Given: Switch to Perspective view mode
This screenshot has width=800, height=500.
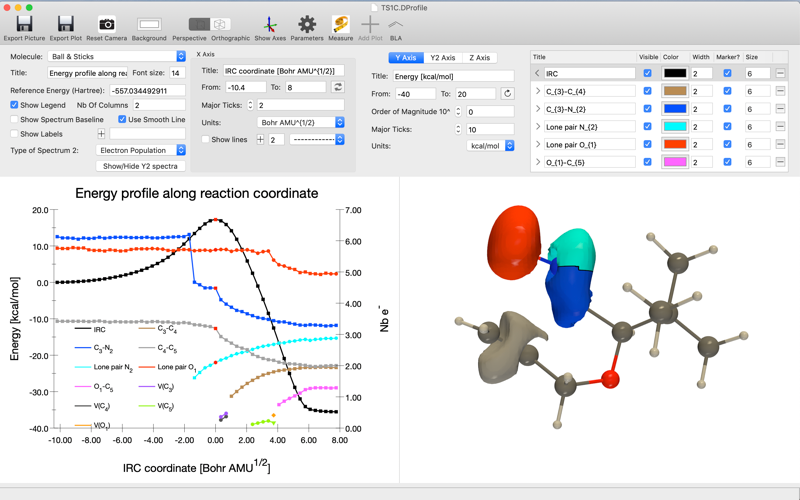Looking at the screenshot, I should pos(199,24).
